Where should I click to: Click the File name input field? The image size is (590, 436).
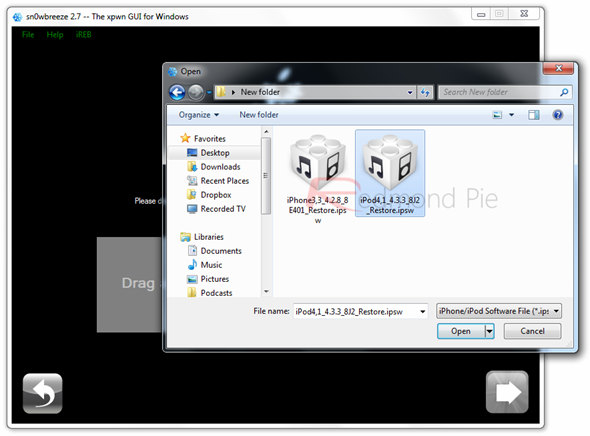click(x=356, y=311)
